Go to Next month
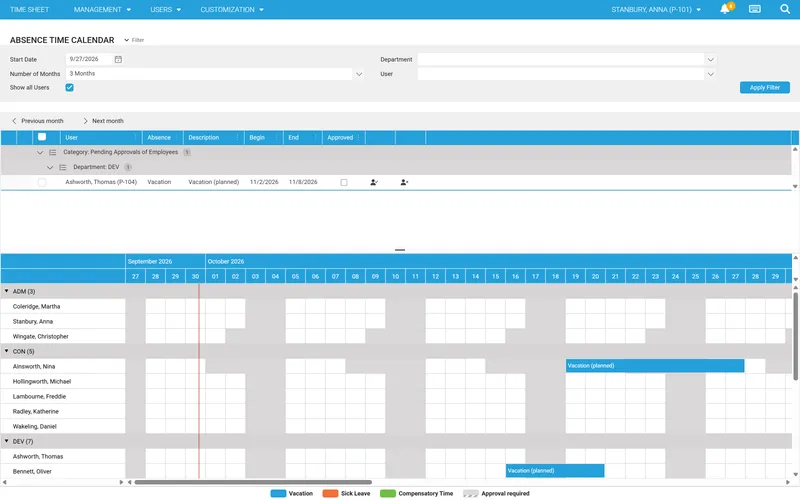The height and width of the screenshot is (500, 800). [x=103, y=121]
